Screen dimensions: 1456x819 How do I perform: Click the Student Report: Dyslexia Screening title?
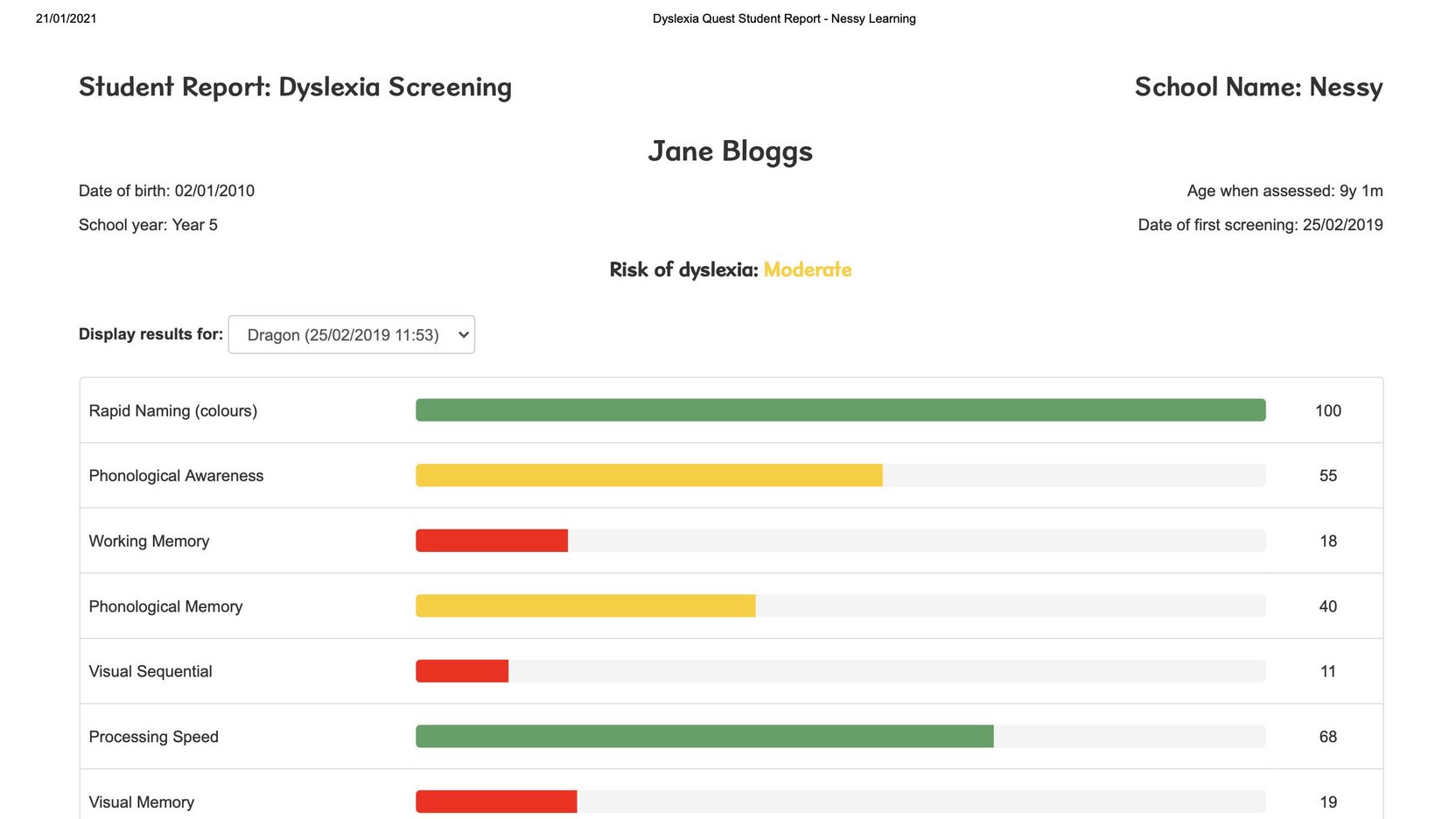[x=296, y=87]
